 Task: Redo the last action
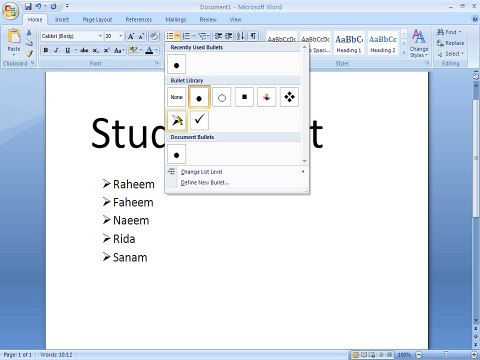click(x=53, y=6)
